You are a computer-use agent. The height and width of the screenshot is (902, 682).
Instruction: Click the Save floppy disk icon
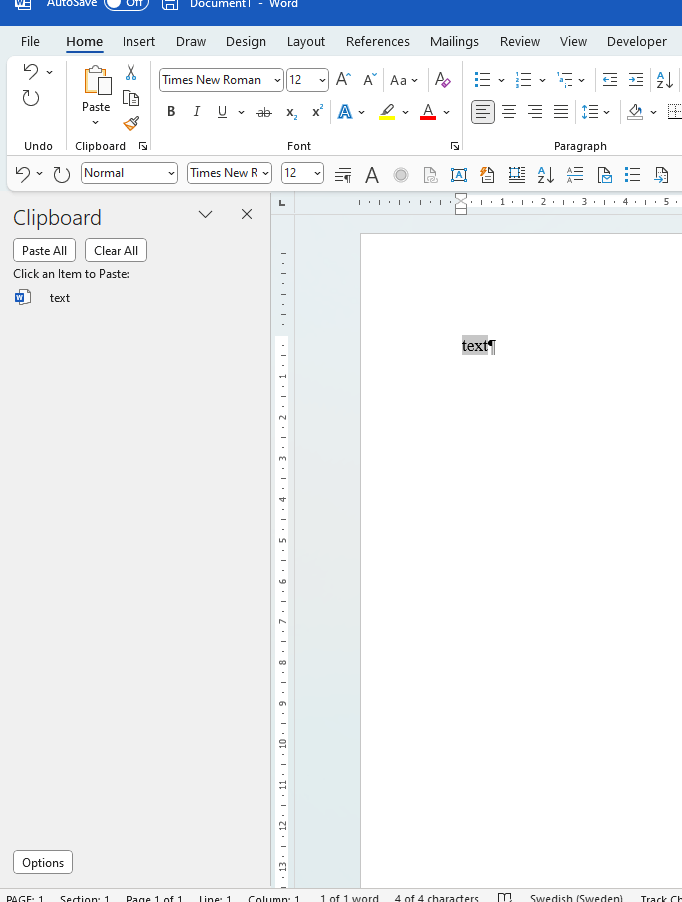pos(170,5)
